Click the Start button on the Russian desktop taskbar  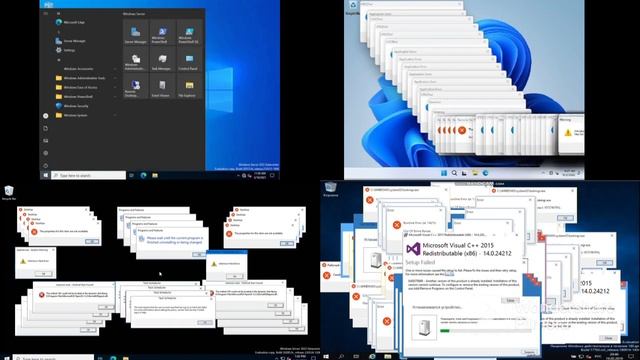click(x=326, y=356)
